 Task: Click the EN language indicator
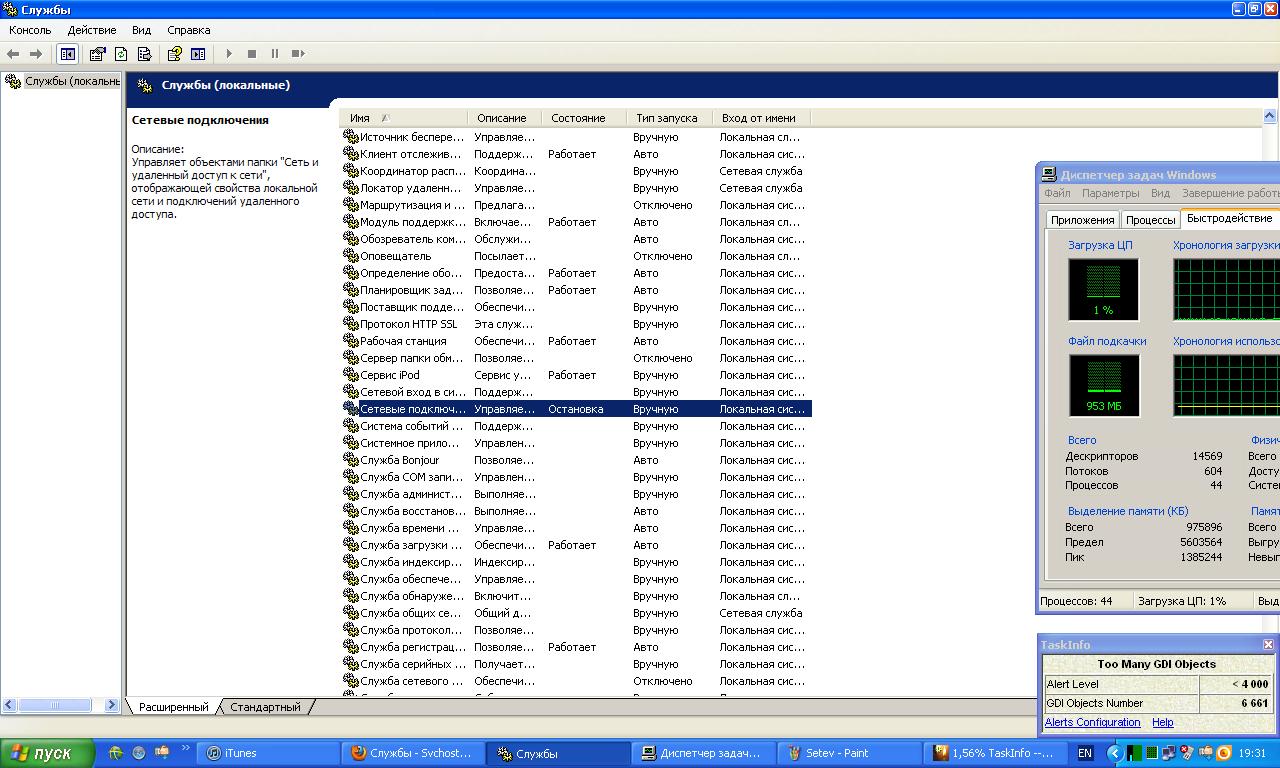click(x=1085, y=753)
